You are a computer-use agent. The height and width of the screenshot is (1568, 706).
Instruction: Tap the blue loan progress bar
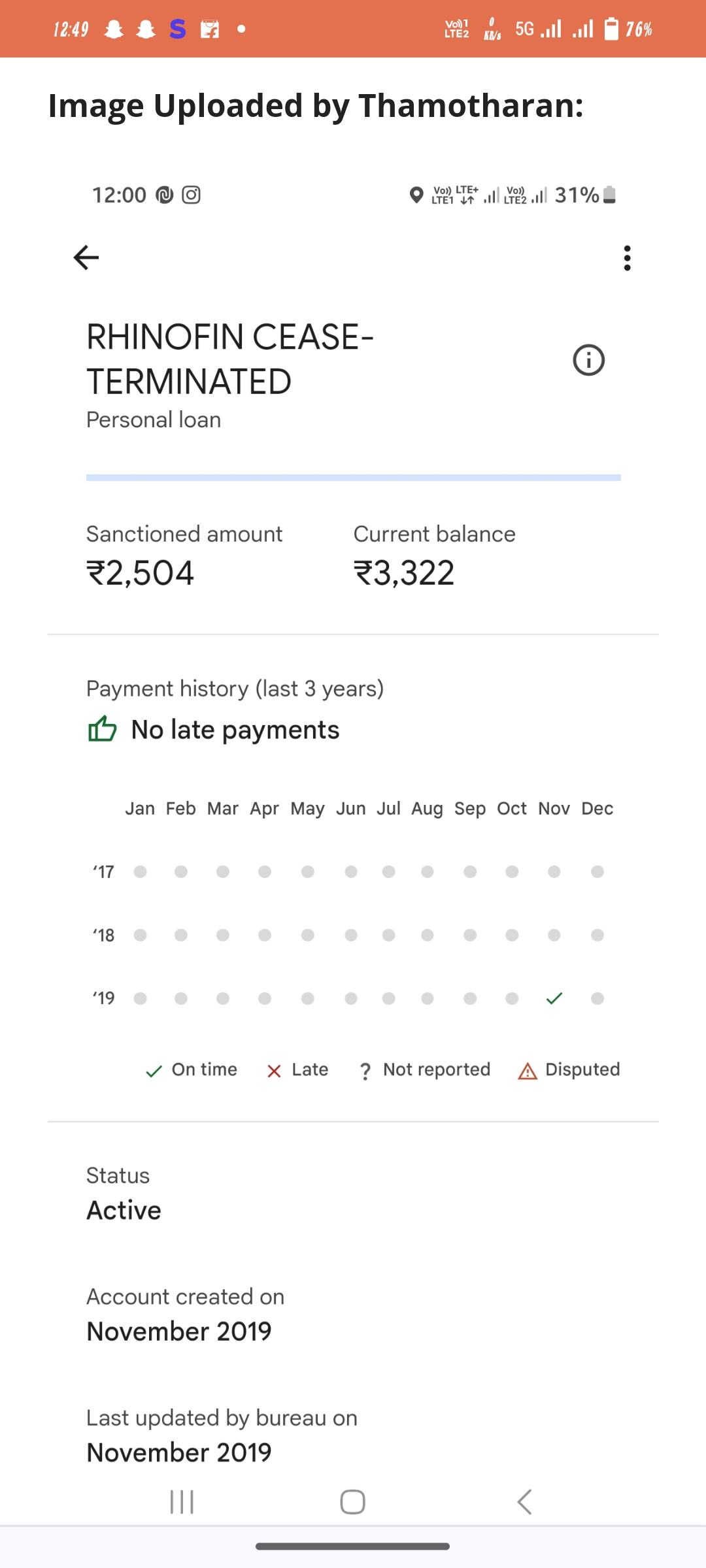tap(353, 478)
